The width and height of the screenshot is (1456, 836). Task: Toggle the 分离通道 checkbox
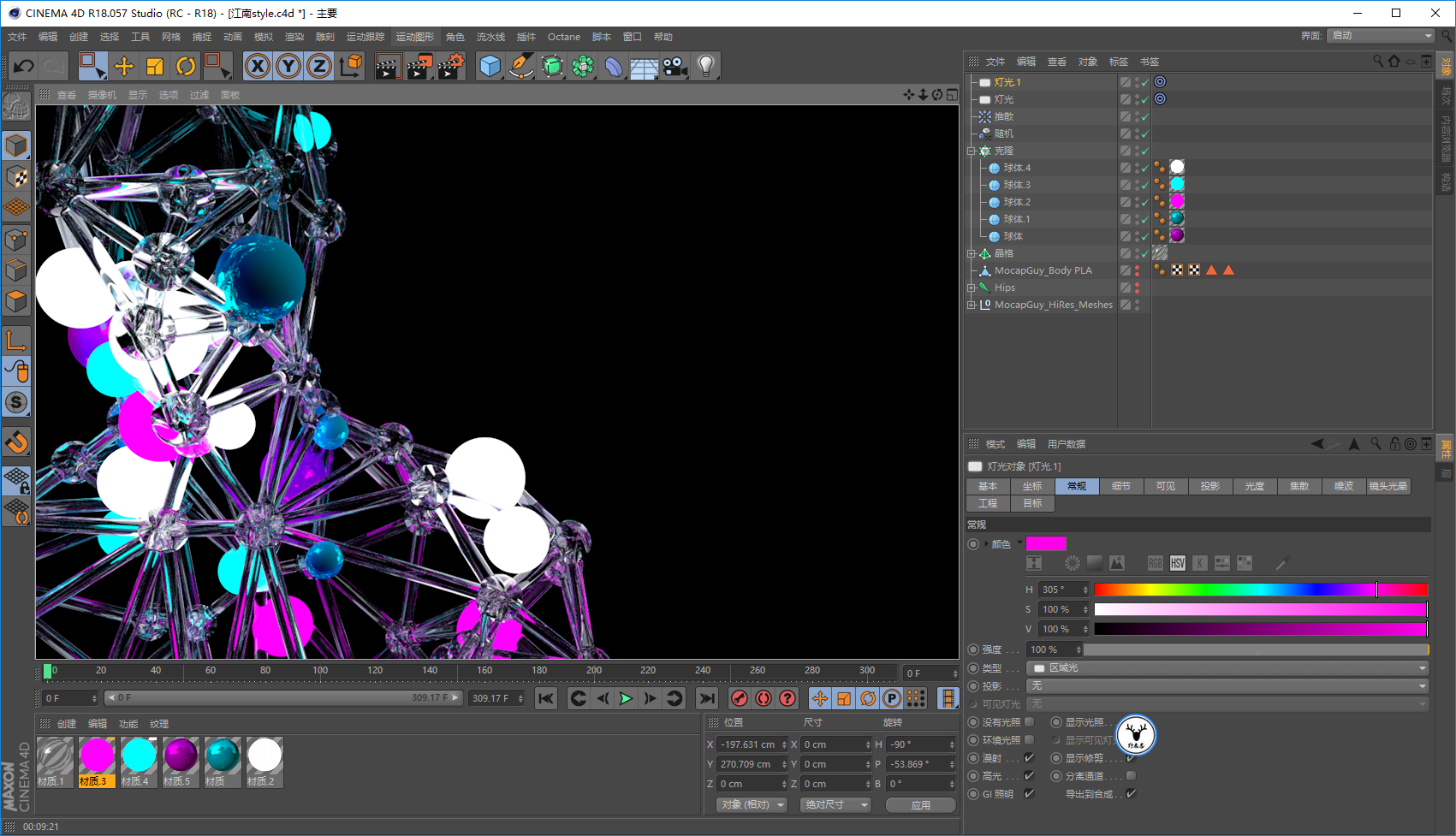coord(1131,776)
